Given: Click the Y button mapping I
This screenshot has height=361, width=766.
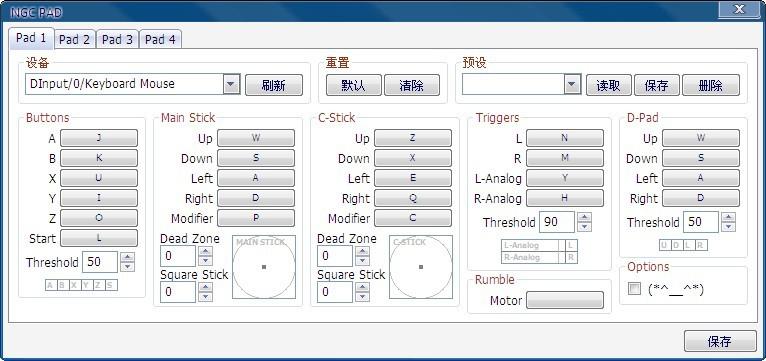Looking at the screenshot, I should 99,198.
